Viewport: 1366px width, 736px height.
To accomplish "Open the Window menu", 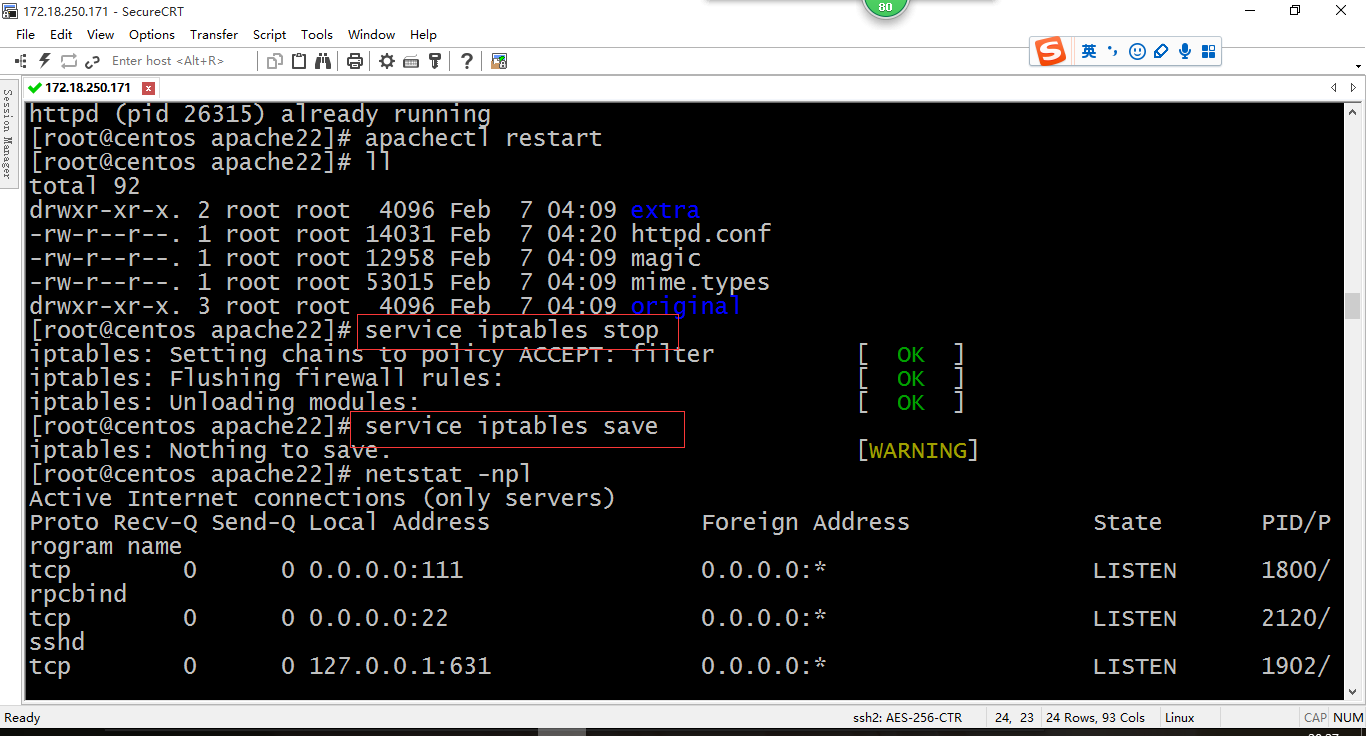I will click(x=371, y=34).
